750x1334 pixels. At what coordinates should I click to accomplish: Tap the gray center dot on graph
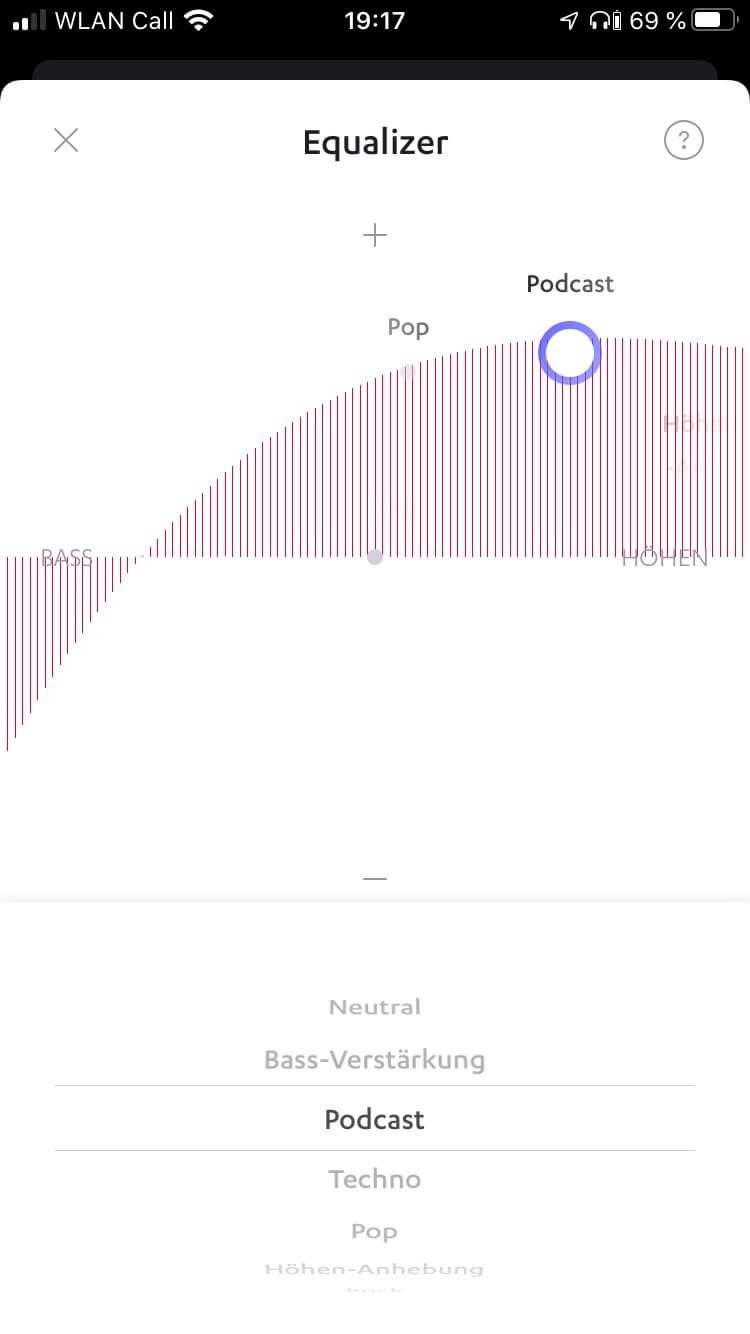[375, 557]
